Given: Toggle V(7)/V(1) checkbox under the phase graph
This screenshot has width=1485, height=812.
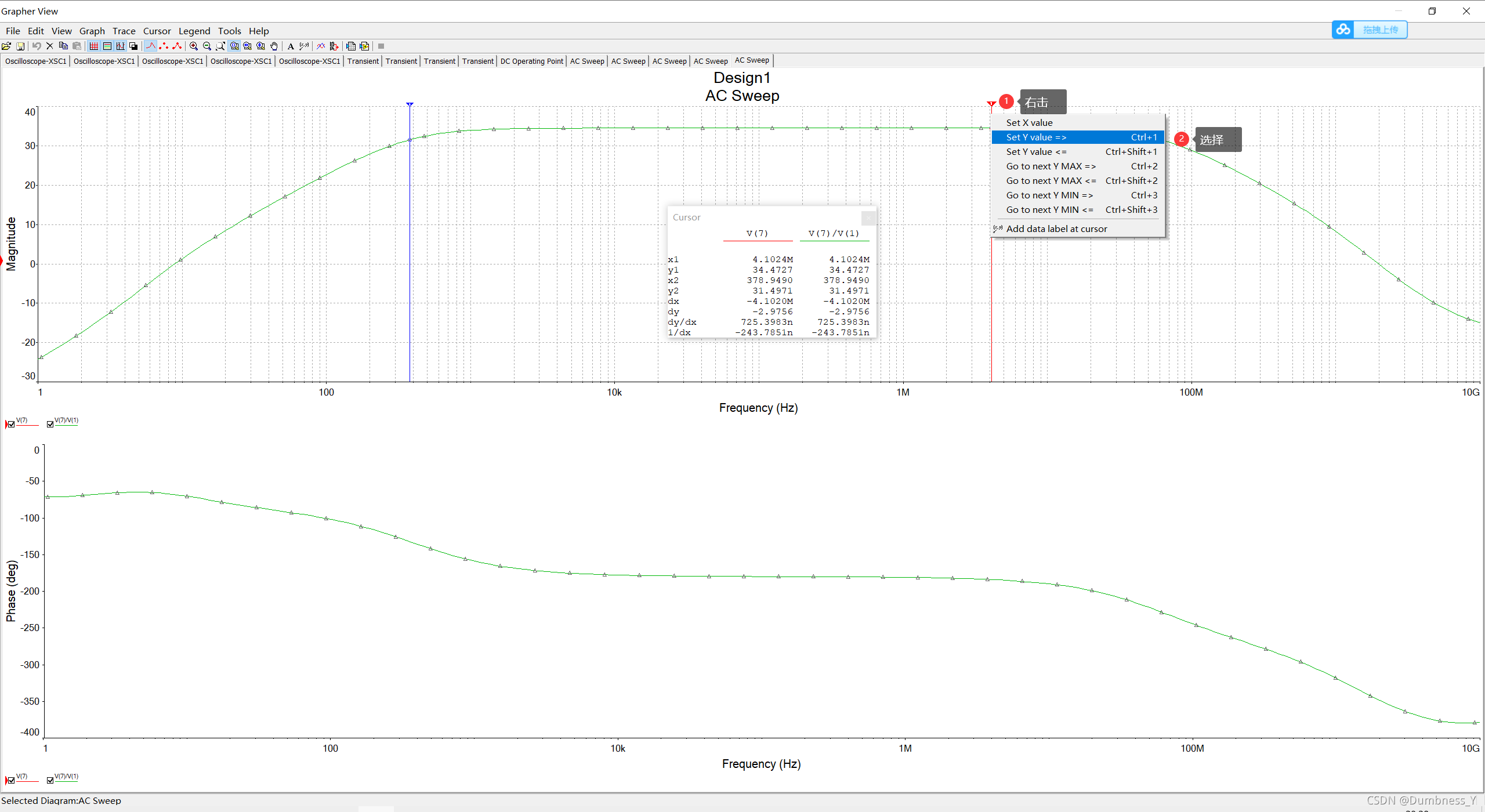Looking at the screenshot, I should (x=50, y=780).
